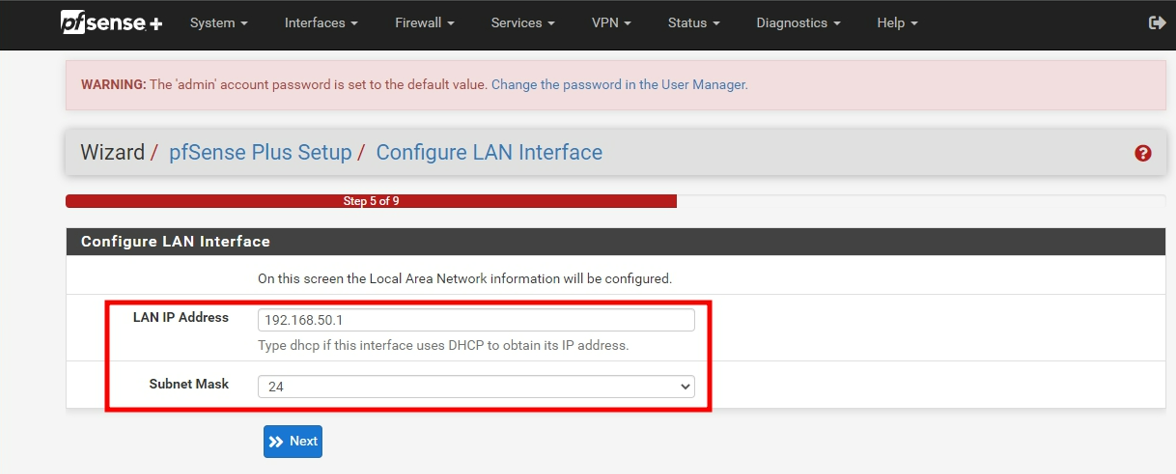Open the Services menu

tap(523, 23)
